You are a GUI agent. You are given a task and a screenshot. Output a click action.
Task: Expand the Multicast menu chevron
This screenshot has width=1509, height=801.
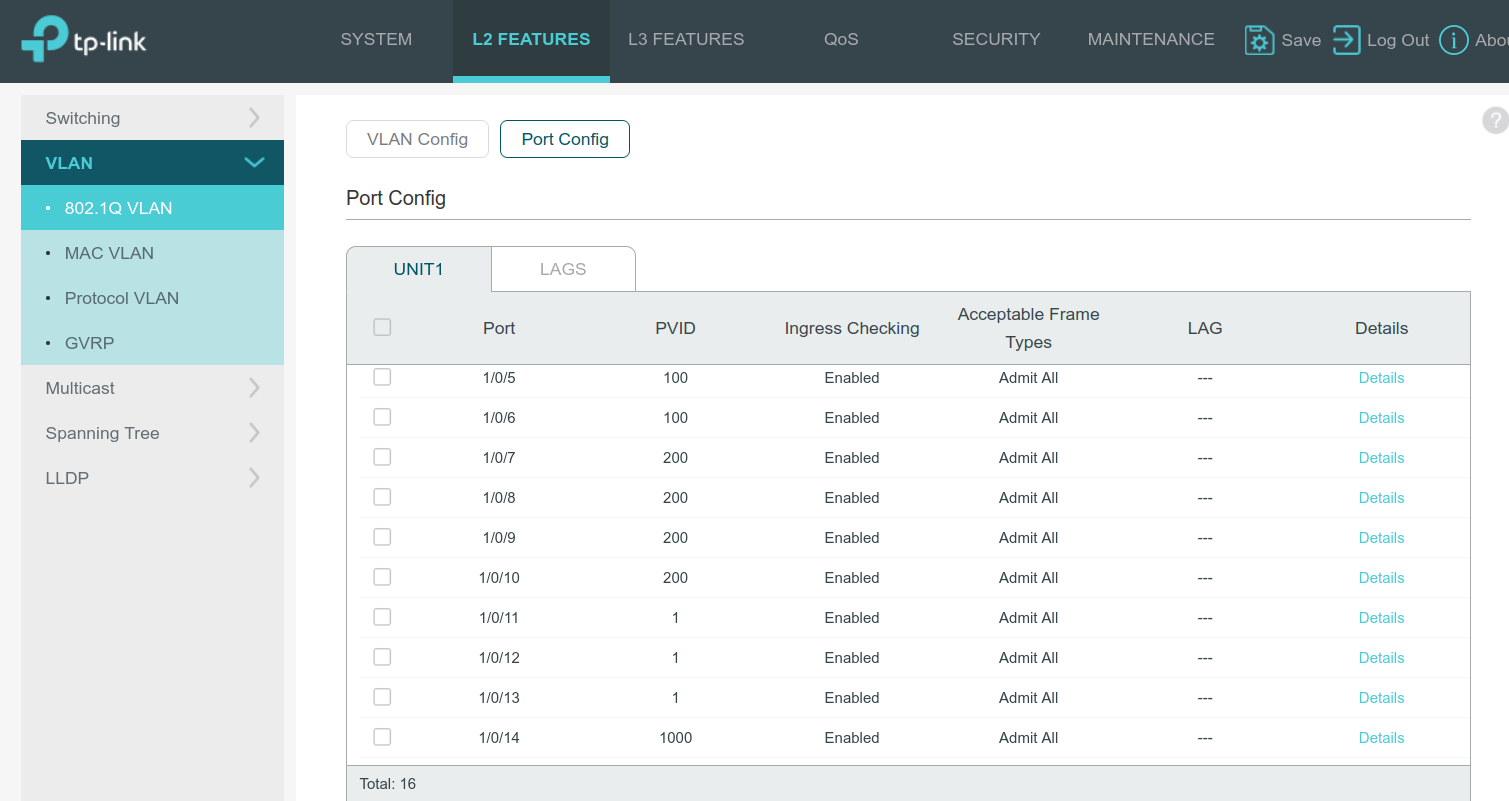254,388
